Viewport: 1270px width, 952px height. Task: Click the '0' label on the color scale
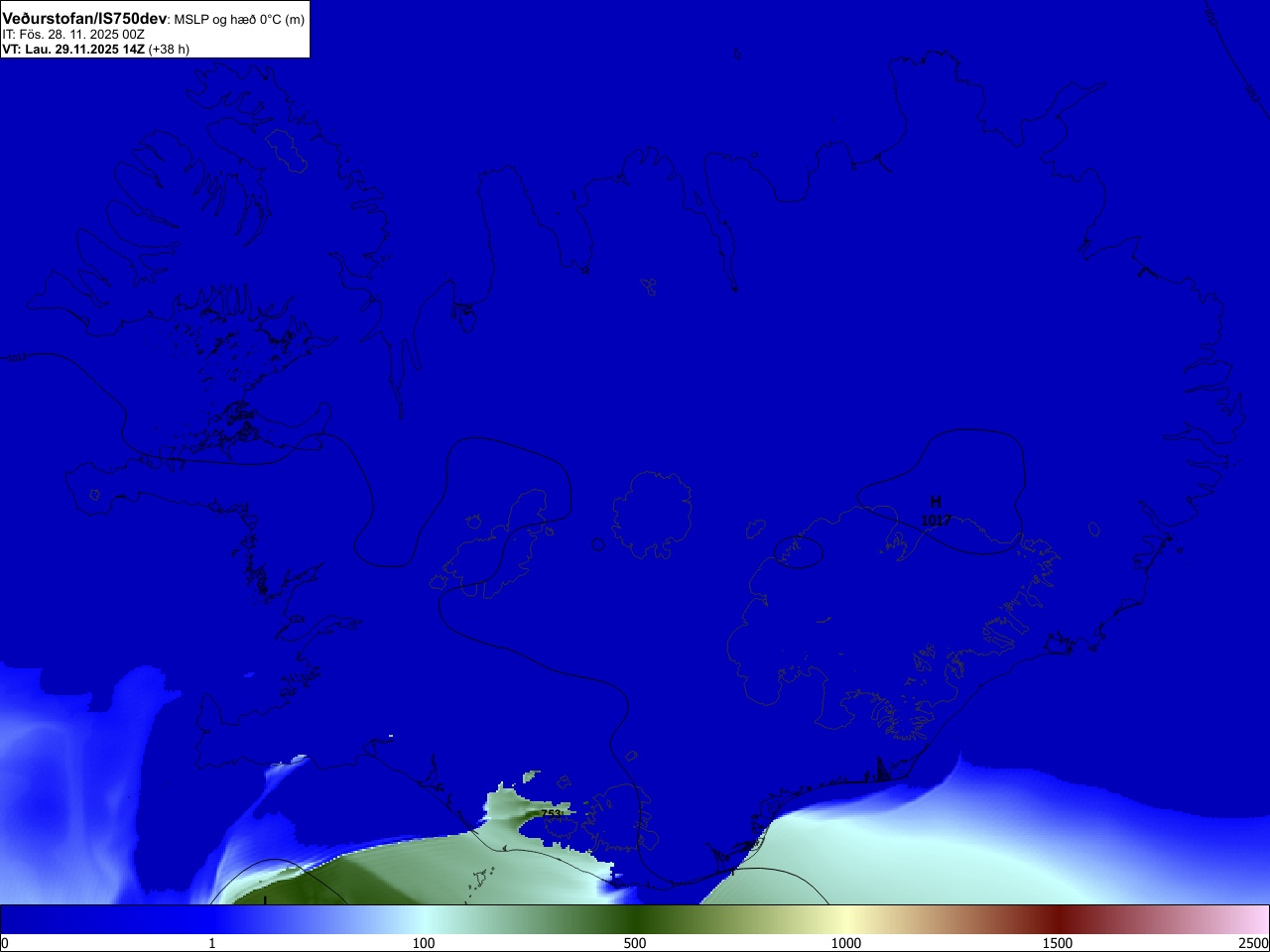coord(5,943)
